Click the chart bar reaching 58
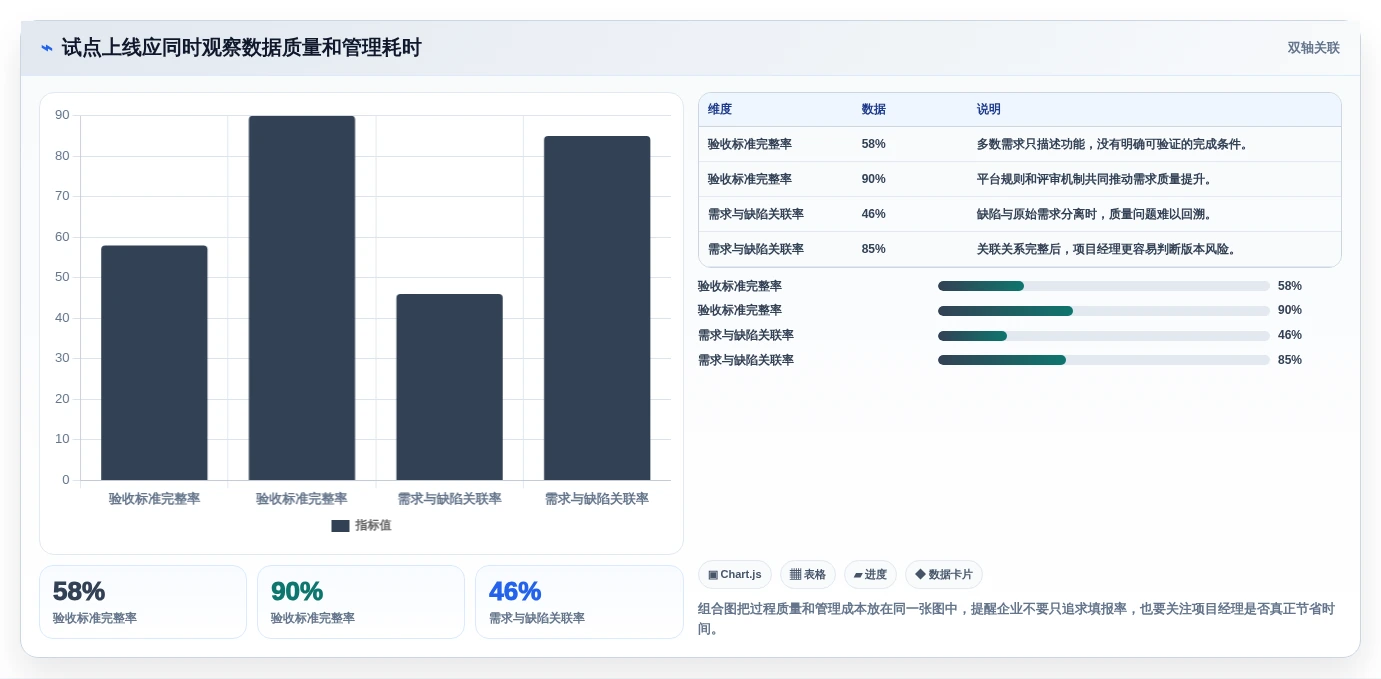 click(x=154, y=363)
